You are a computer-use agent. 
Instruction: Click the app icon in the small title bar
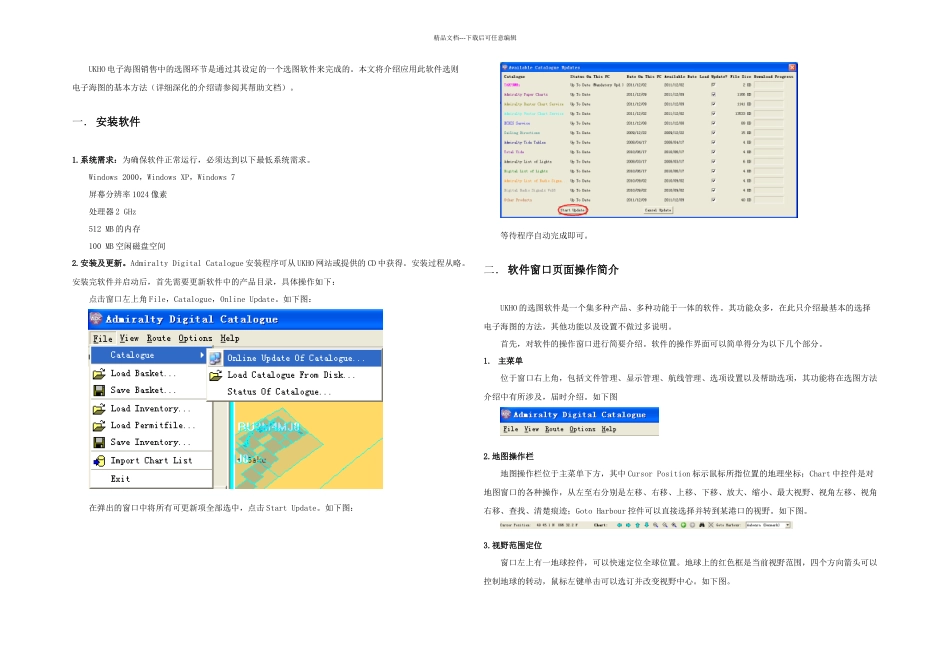point(506,414)
